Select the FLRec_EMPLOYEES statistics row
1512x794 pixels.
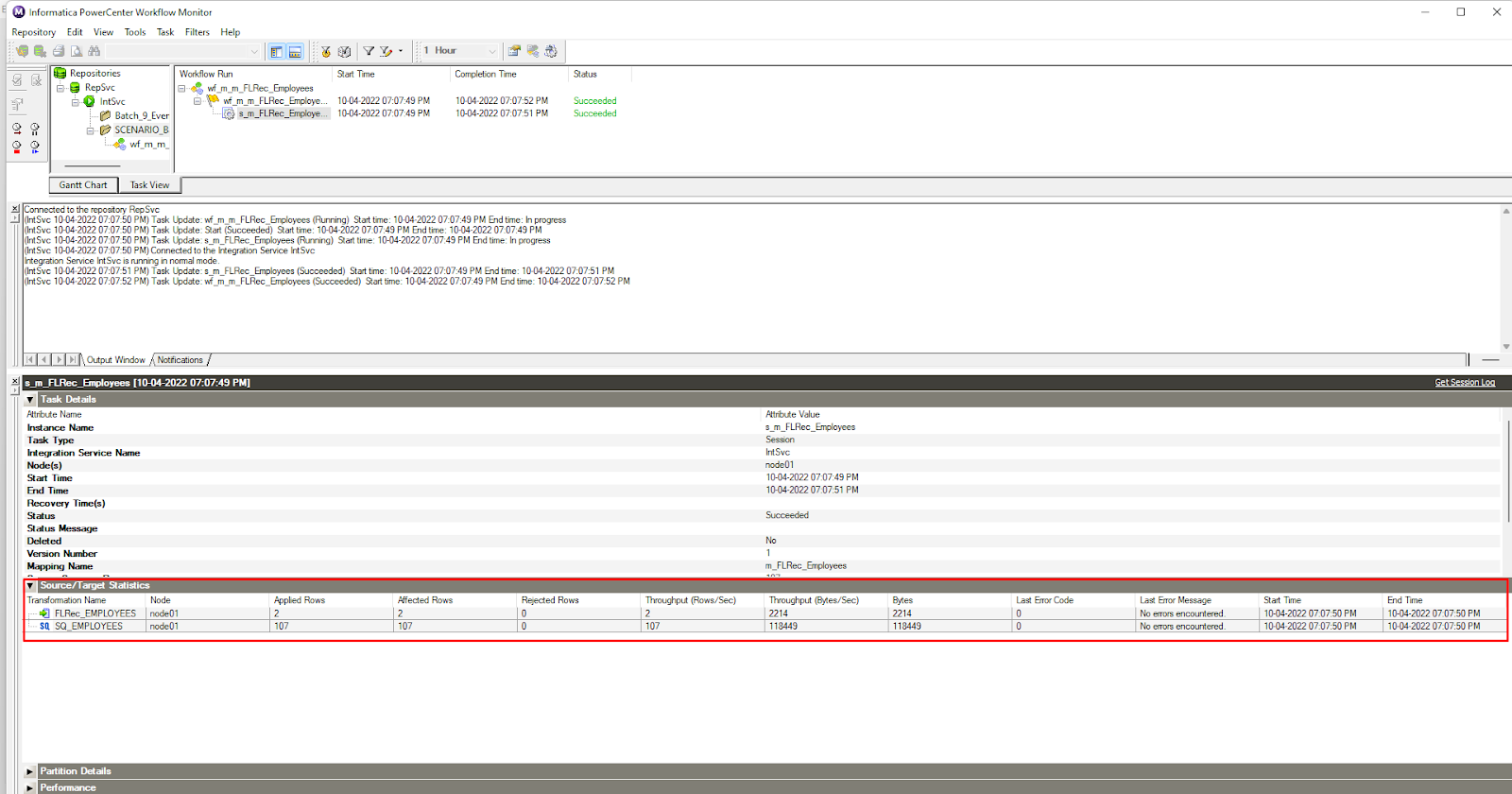[765, 613]
